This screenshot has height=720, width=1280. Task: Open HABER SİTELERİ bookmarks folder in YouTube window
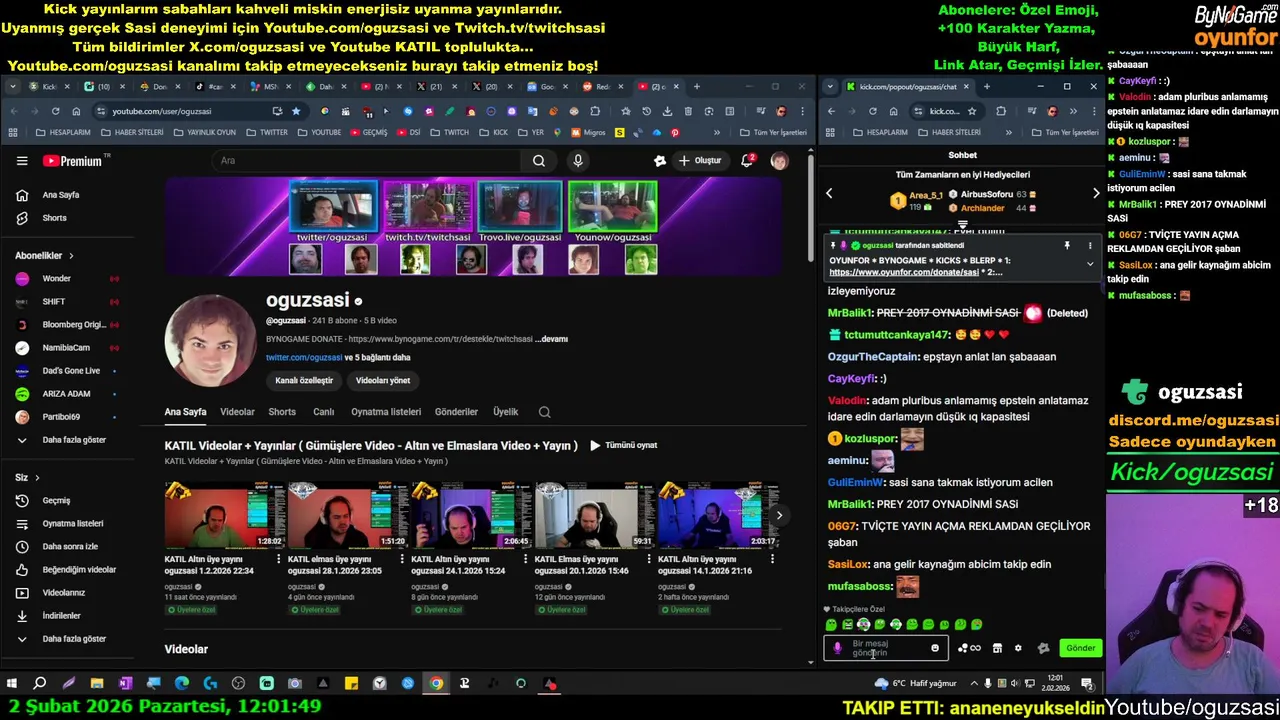pyautogui.click(x=132, y=133)
